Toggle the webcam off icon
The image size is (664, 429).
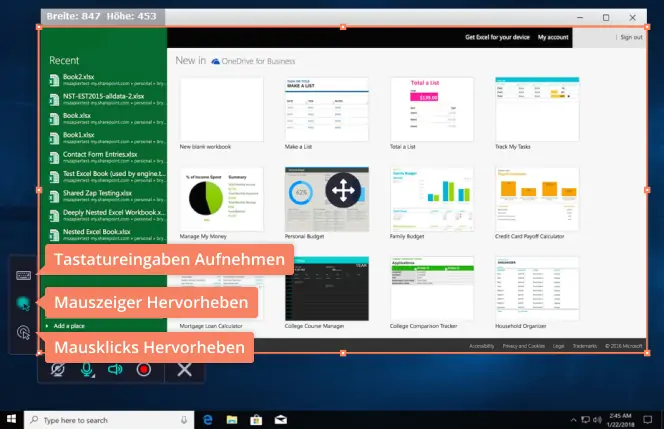click(x=58, y=370)
